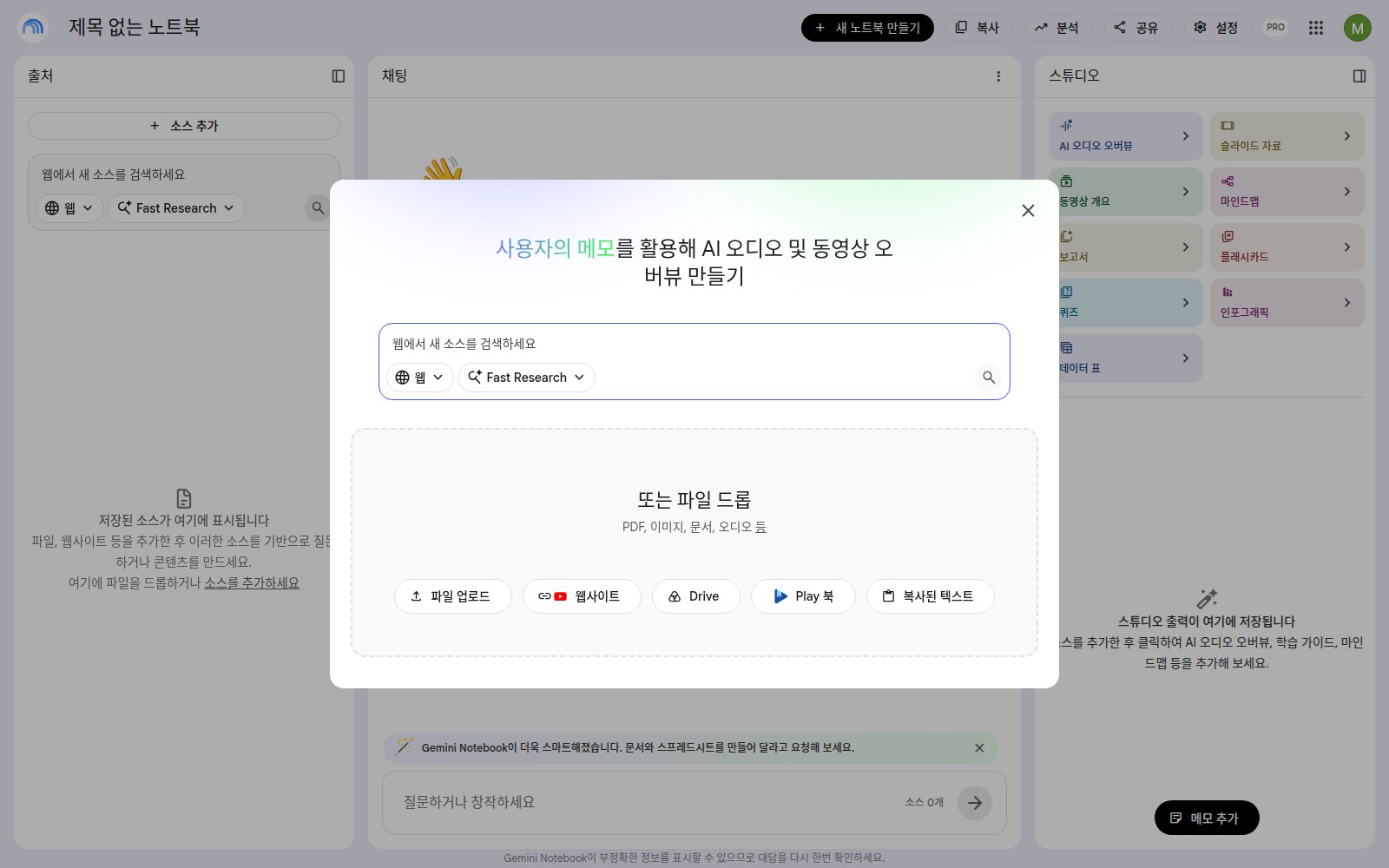This screenshot has height=868, width=1389.
Task: Open 설정 menu
Action: (1216, 28)
